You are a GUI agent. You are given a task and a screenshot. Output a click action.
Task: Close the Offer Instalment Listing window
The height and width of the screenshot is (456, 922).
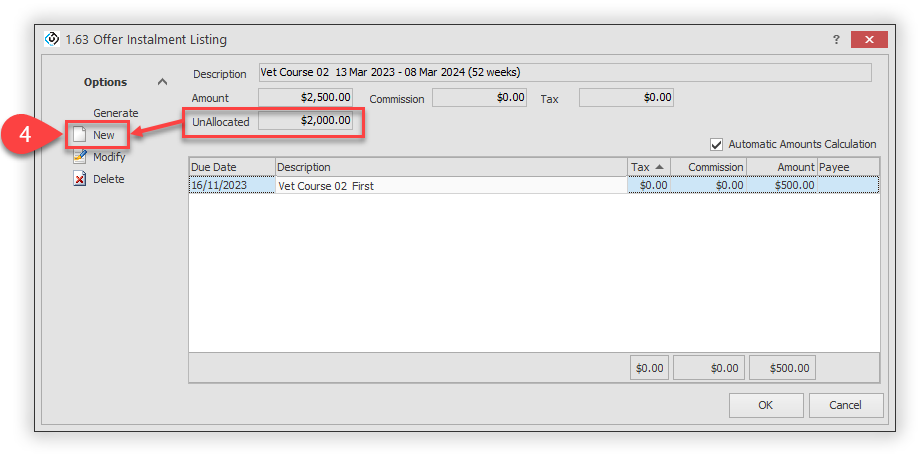pyautogui.click(x=869, y=39)
